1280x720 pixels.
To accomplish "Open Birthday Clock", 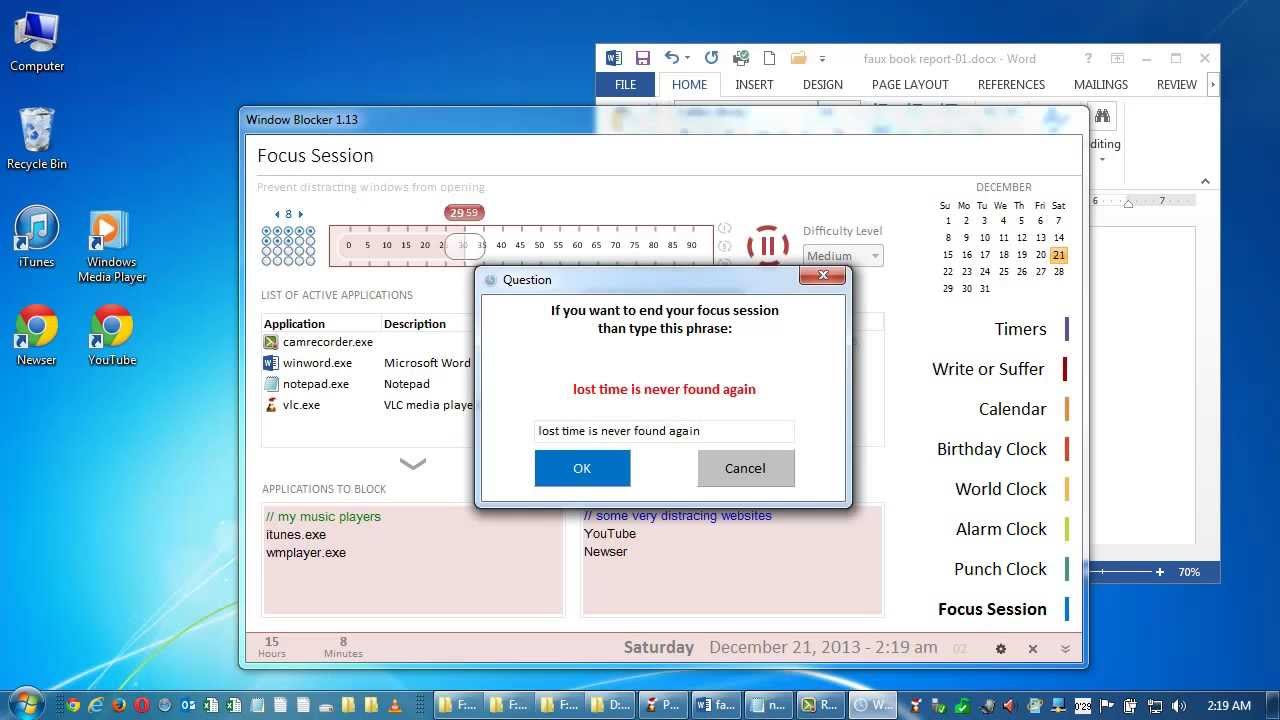I will [x=991, y=449].
